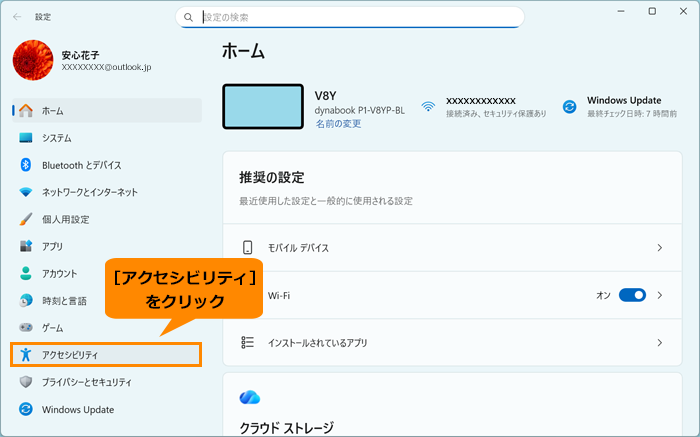Click the Windows Update sync icon in header

click(569, 107)
